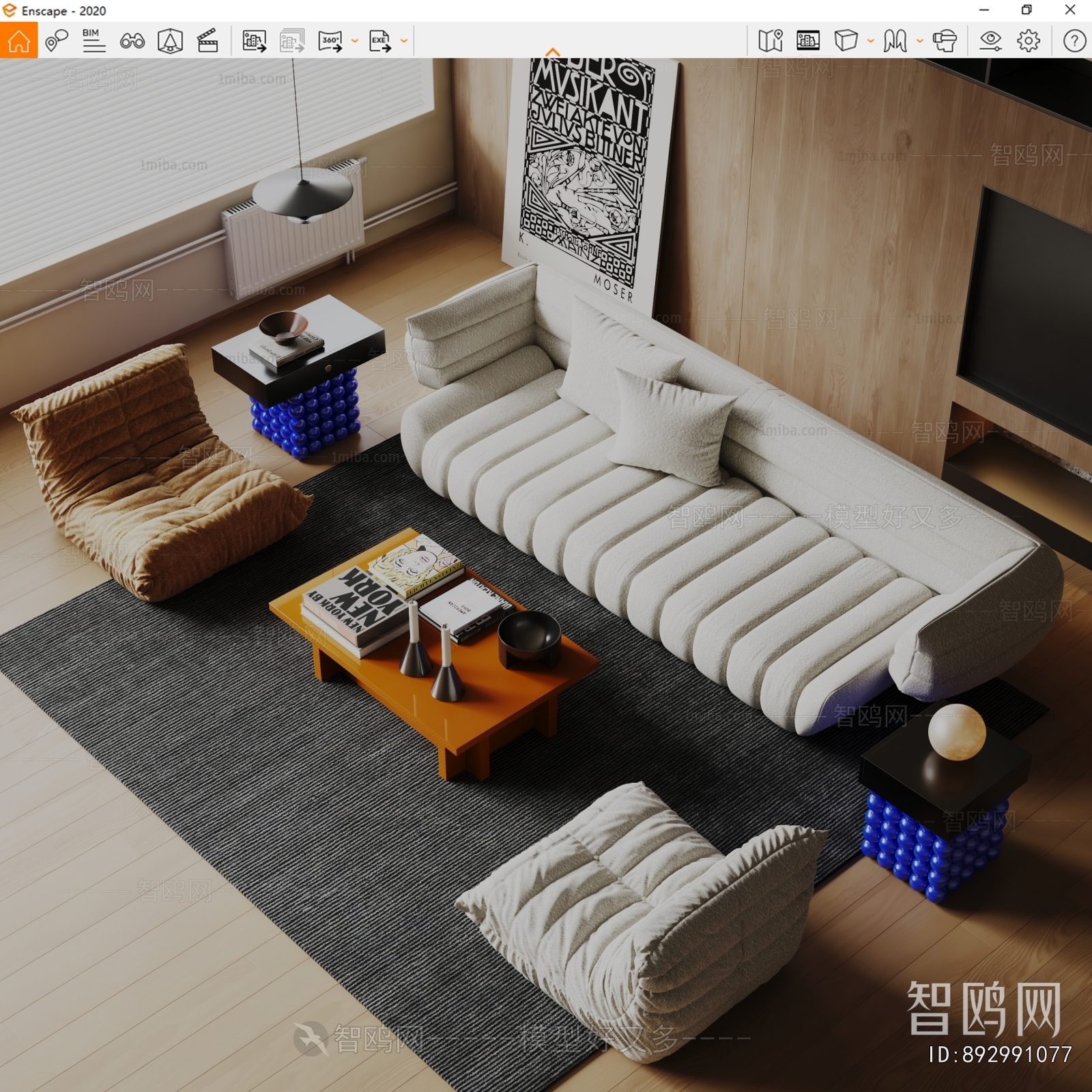Click the Enscape logo in title bar

pyautogui.click(x=10, y=10)
